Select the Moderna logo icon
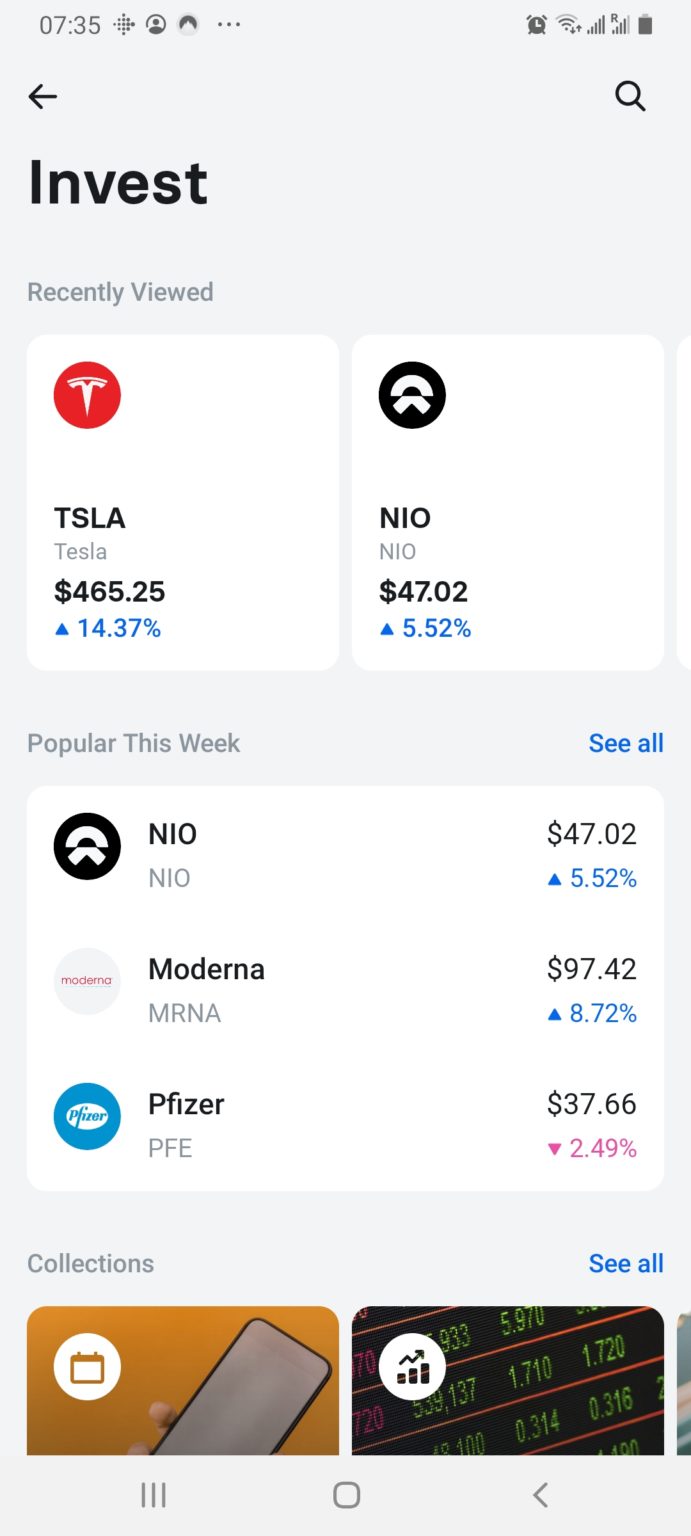The image size is (691, 1536). click(x=87, y=981)
